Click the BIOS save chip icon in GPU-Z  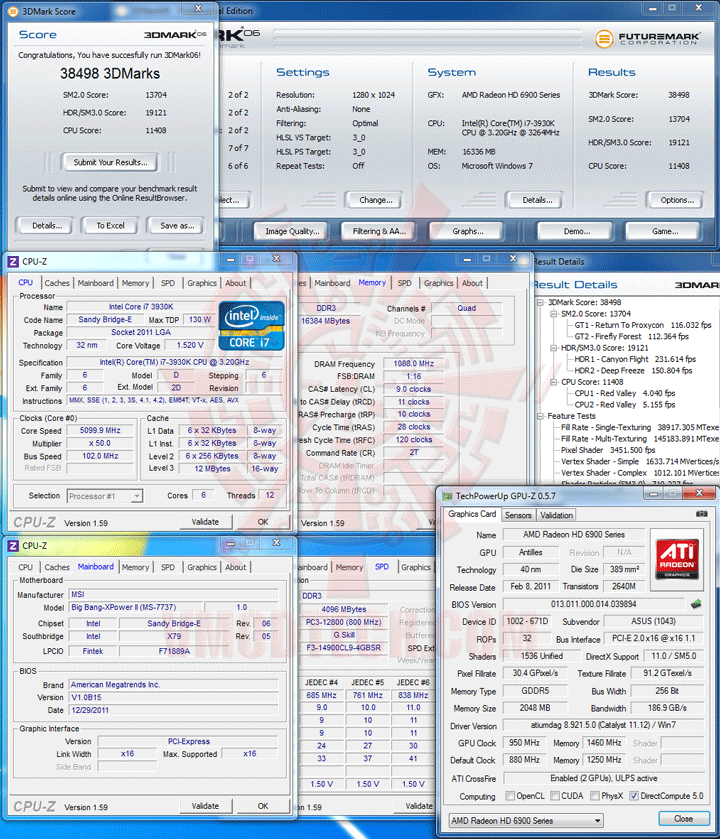pyautogui.click(x=696, y=604)
